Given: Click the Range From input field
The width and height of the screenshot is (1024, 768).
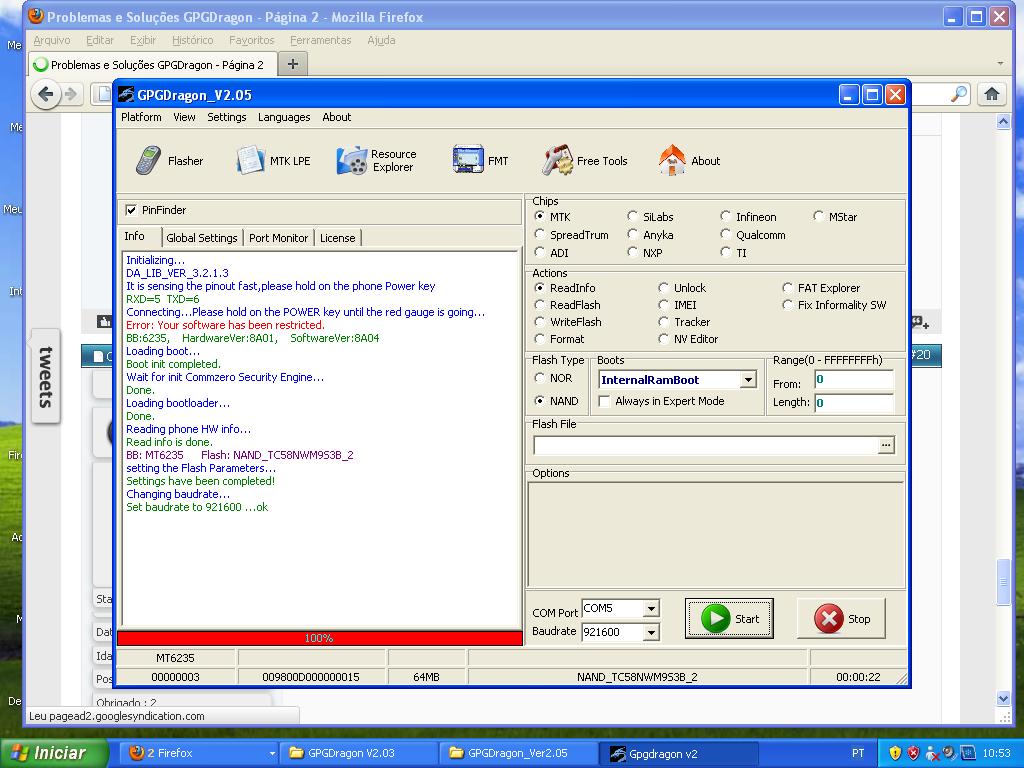Looking at the screenshot, I should pyautogui.click(x=854, y=379).
